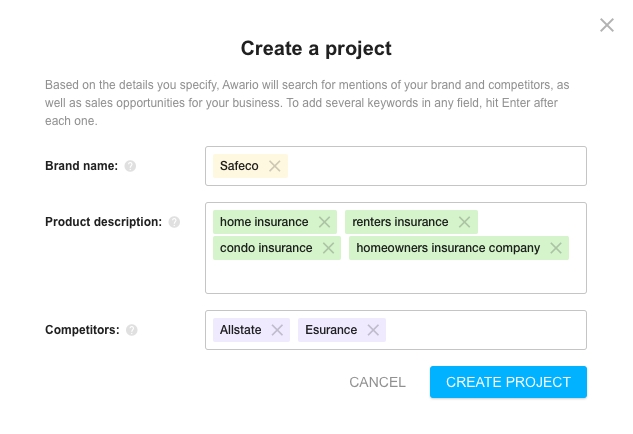Screen dimensions: 633x434
Task: Remove the Safeco brand tag
Action: coord(275,166)
